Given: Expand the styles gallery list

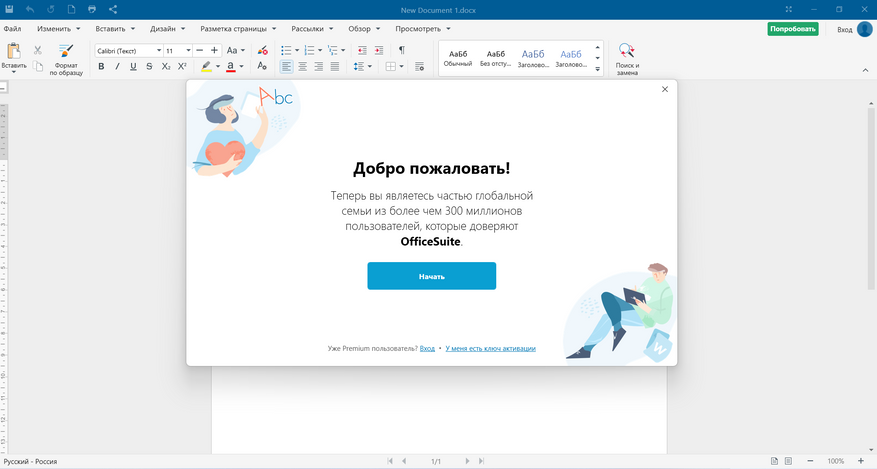Looking at the screenshot, I should point(597,69).
